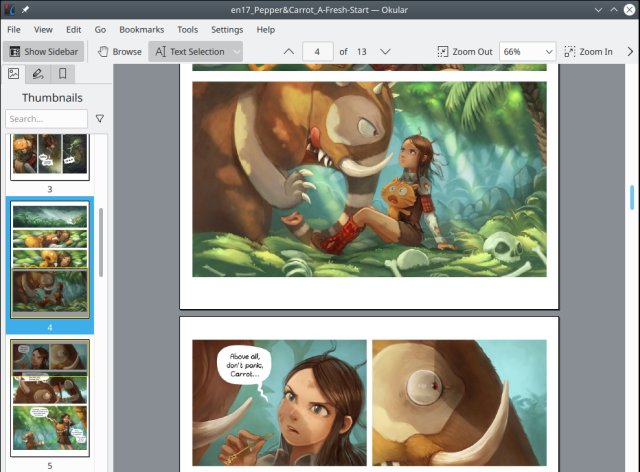Screen dimensions: 640x472
Task: Open the Help menu
Action: pos(265,29)
